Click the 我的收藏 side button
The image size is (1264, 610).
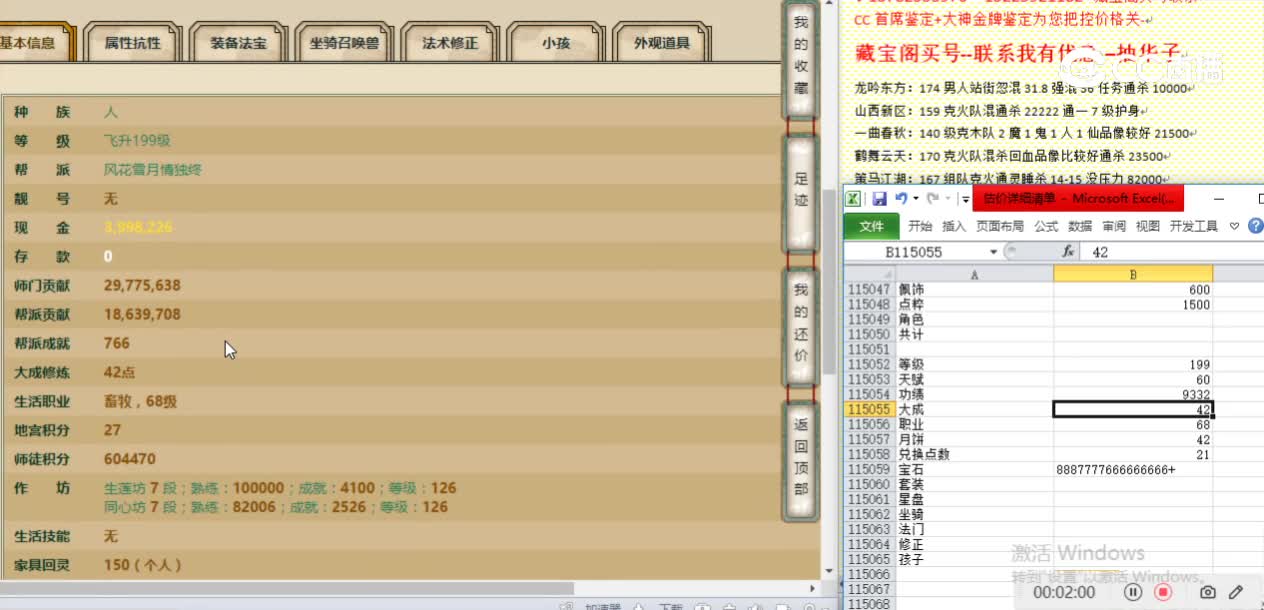click(800, 58)
